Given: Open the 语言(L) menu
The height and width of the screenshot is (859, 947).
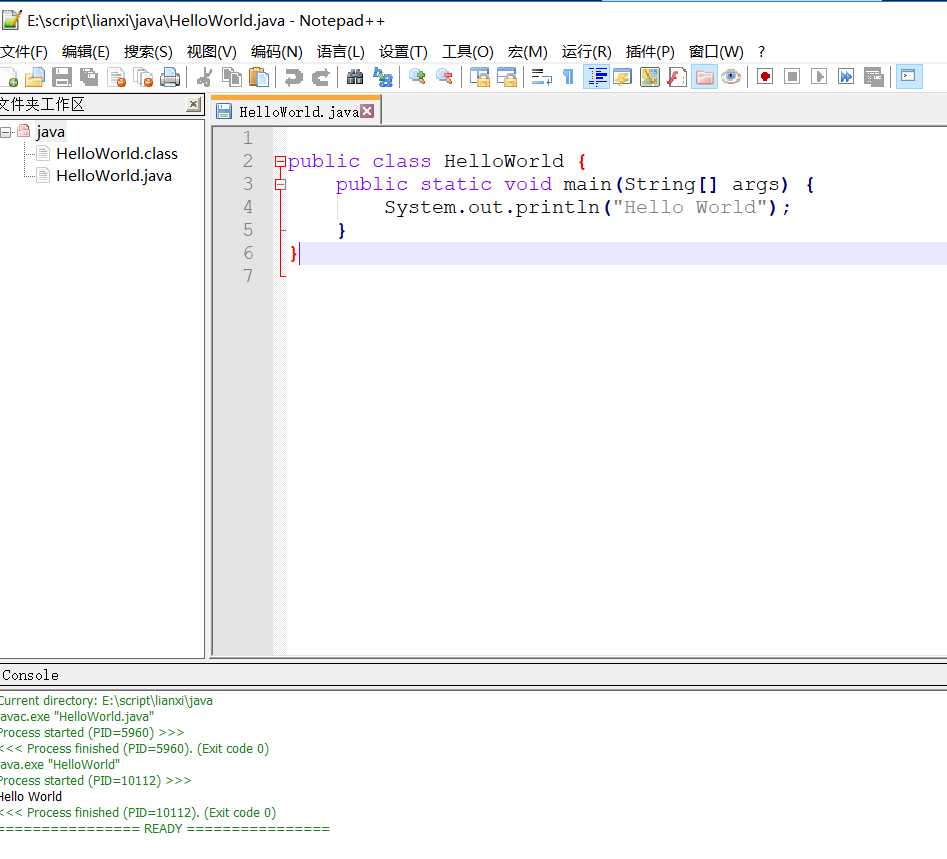Looking at the screenshot, I should 341,52.
